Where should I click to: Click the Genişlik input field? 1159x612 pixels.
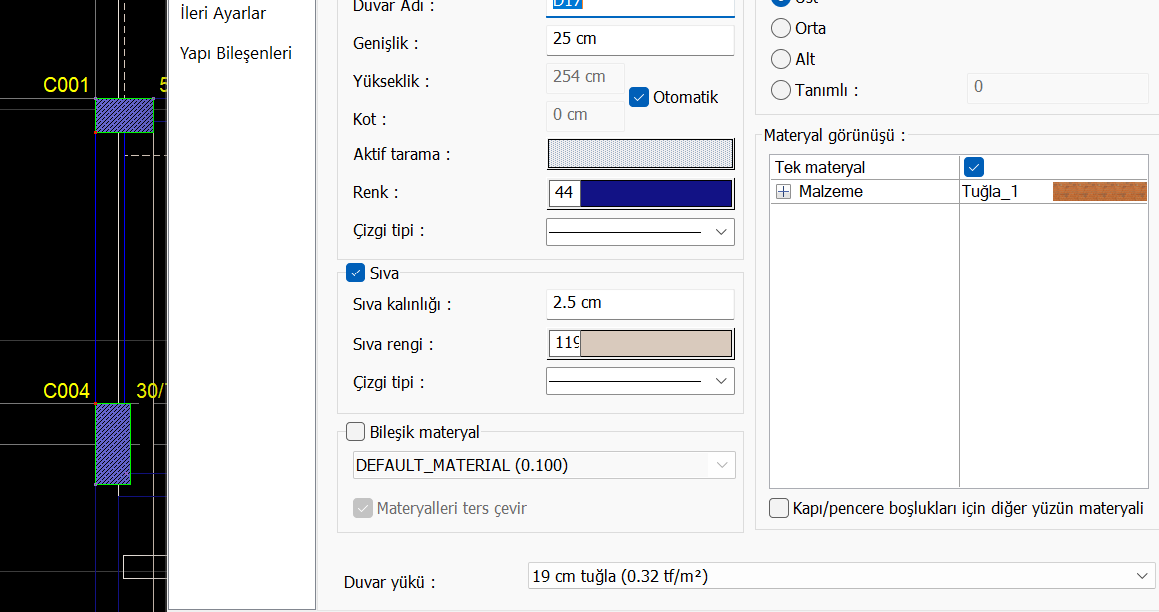(x=640, y=40)
